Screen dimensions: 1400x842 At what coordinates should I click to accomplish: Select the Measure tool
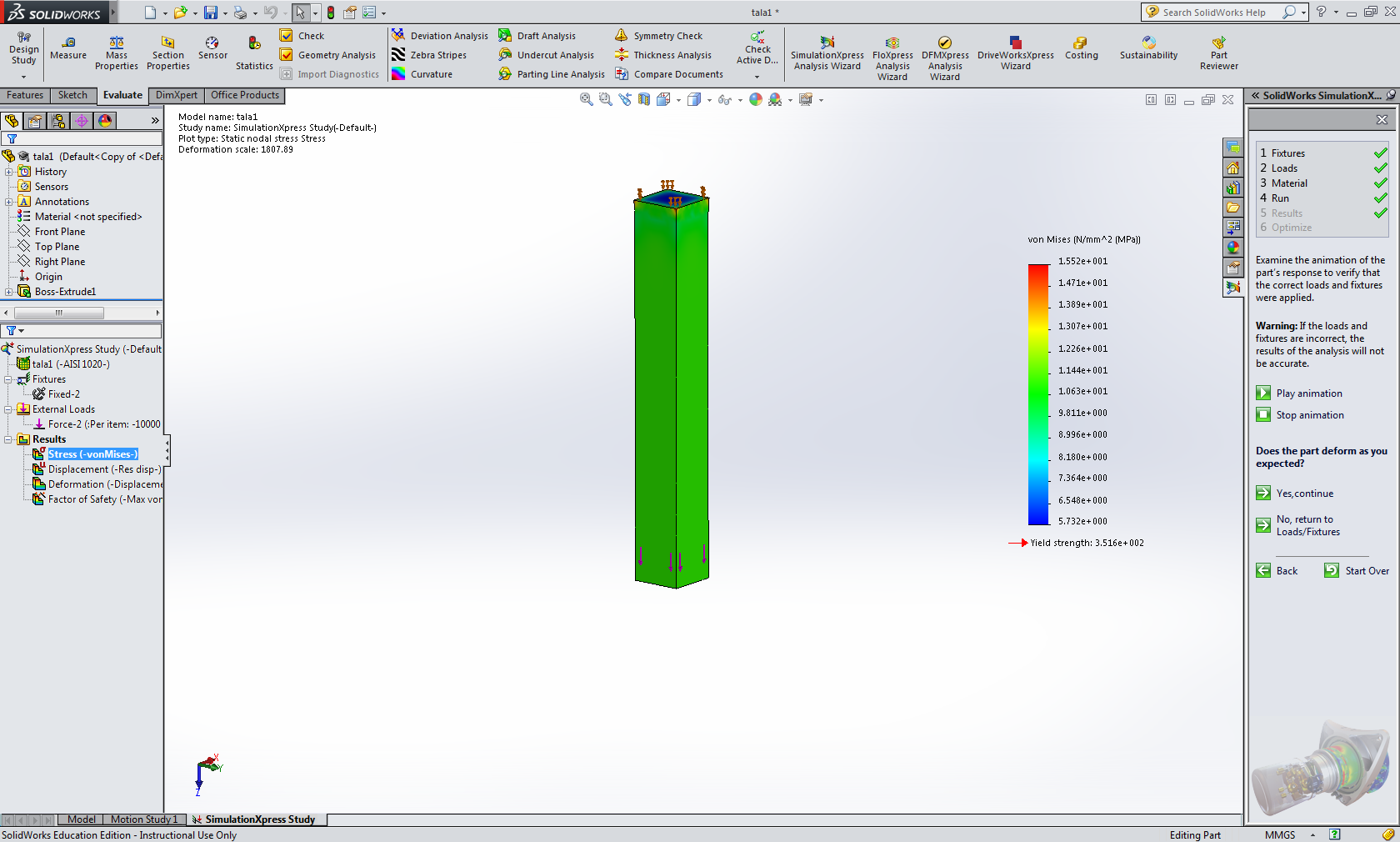(68, 48)
